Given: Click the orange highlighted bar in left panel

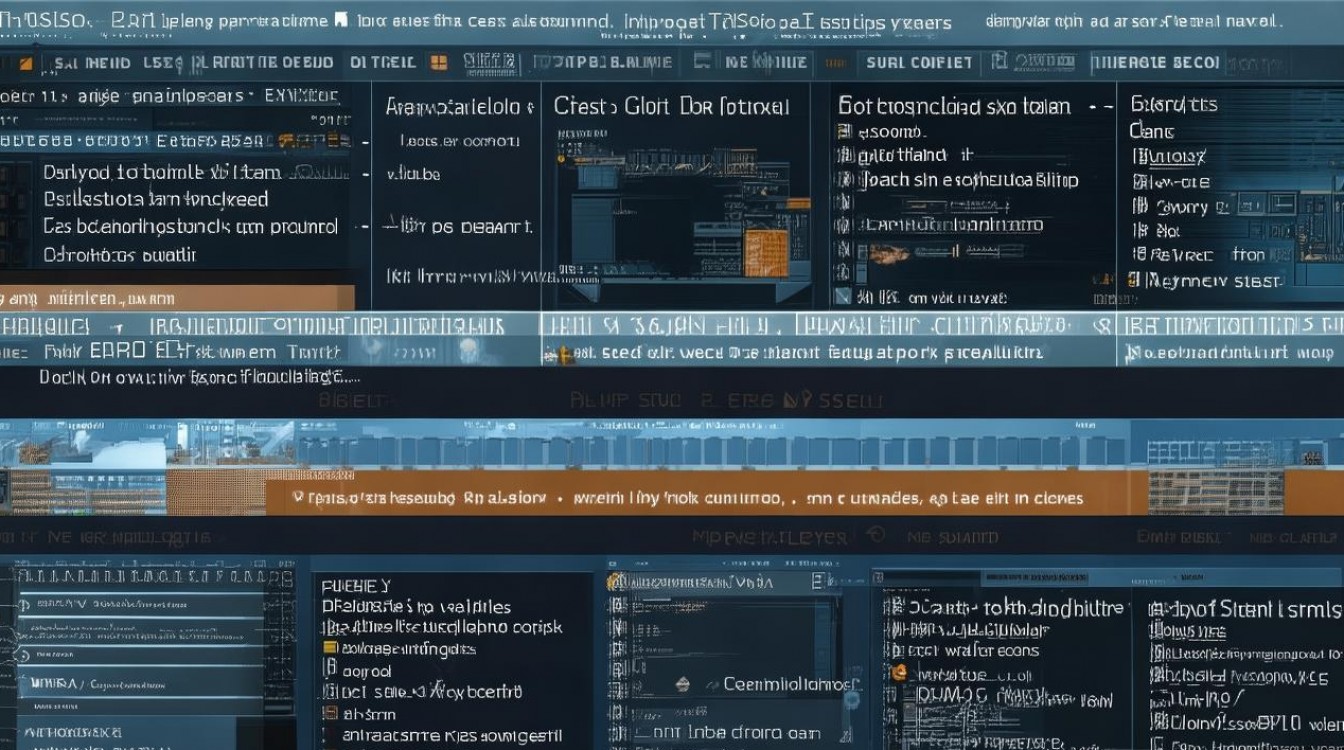Looking at the screenshot, I should click(177, 297).
